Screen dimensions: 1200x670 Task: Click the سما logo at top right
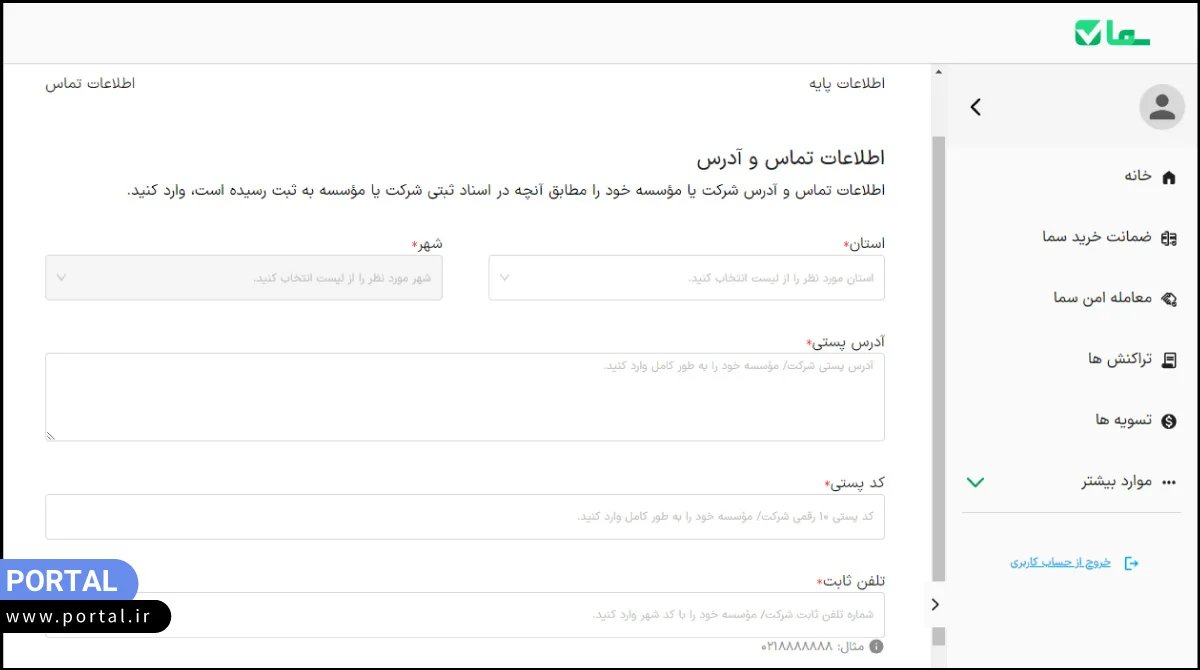(1112, 30)
